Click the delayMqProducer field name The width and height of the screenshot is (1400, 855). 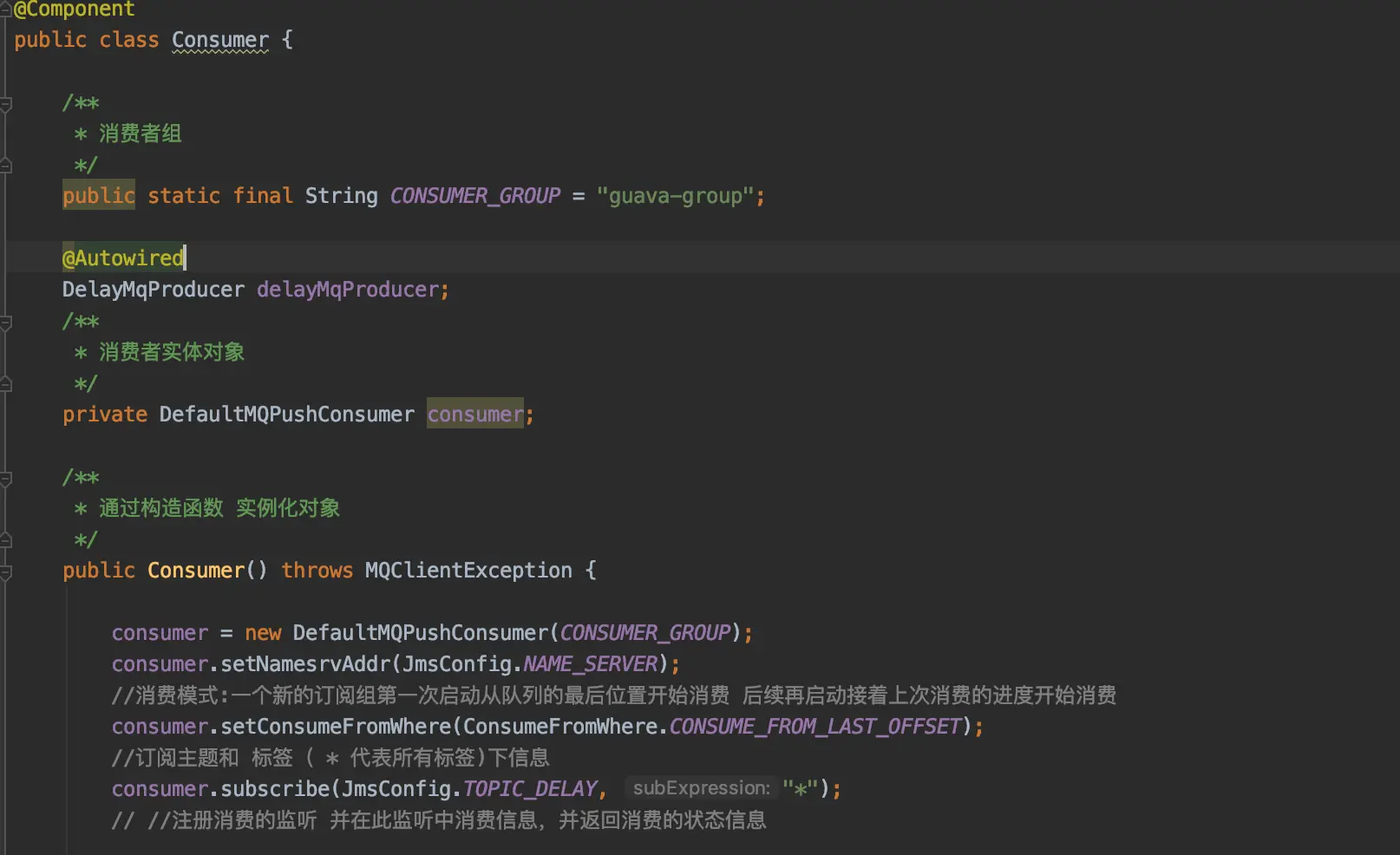[348, 290]
